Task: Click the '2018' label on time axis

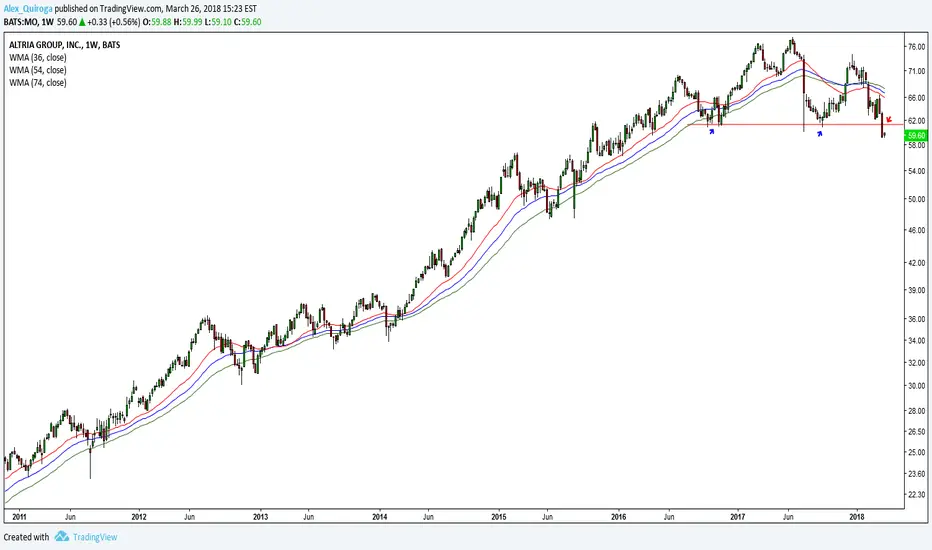Action: coord(857,517)
